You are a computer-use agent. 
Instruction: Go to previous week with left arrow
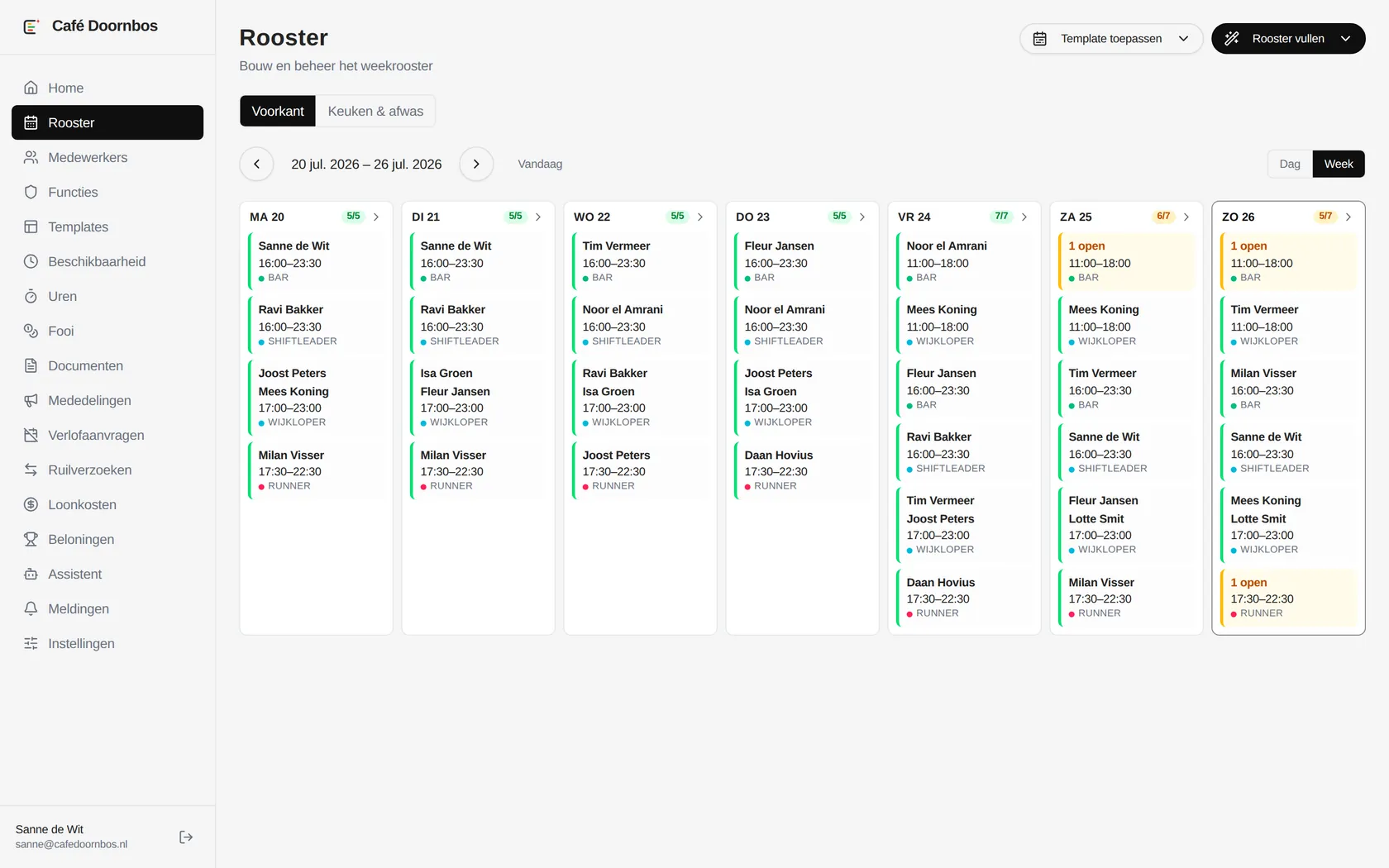click(x=256, y=164)
